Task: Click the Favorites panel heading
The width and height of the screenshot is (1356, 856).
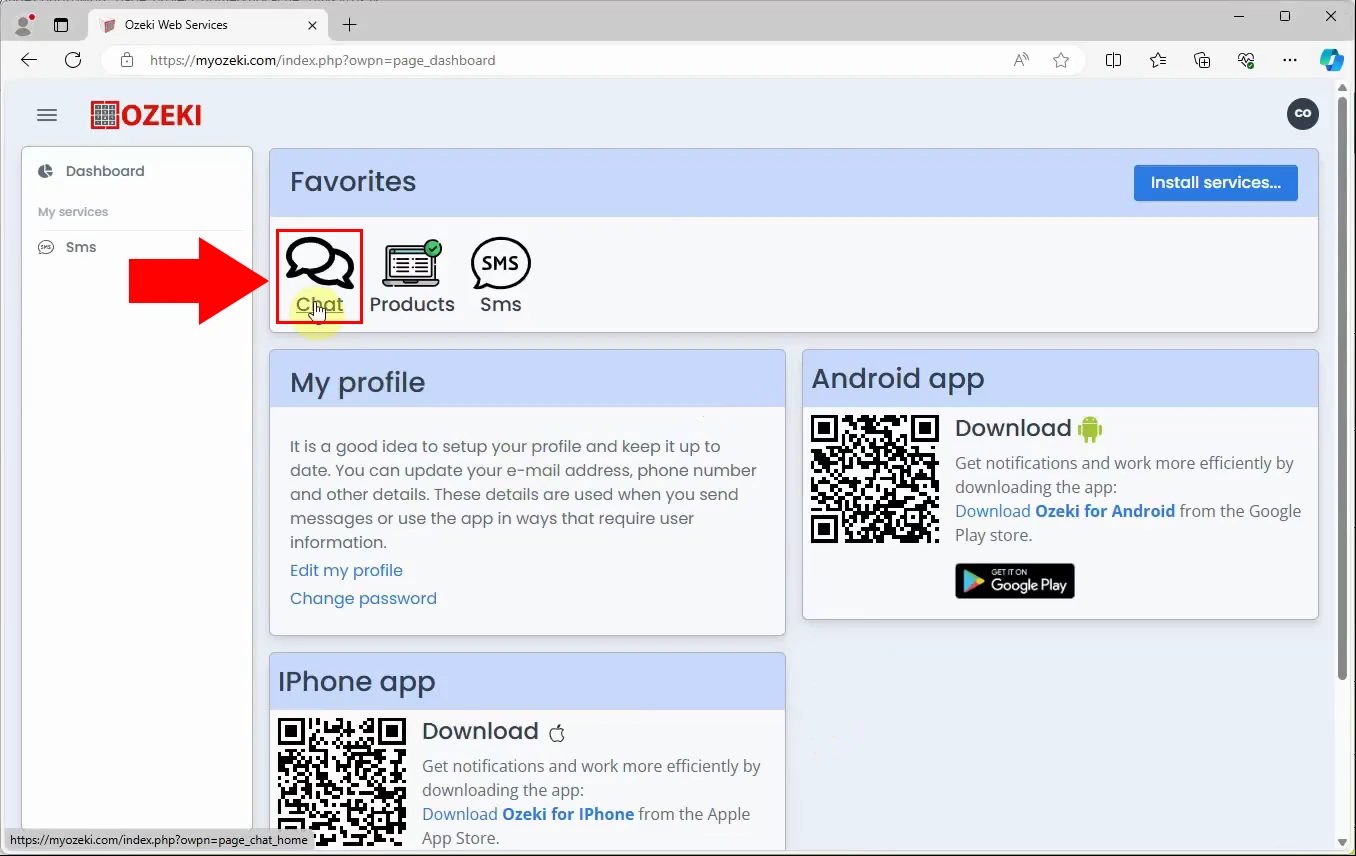Action: coord(353,182)
